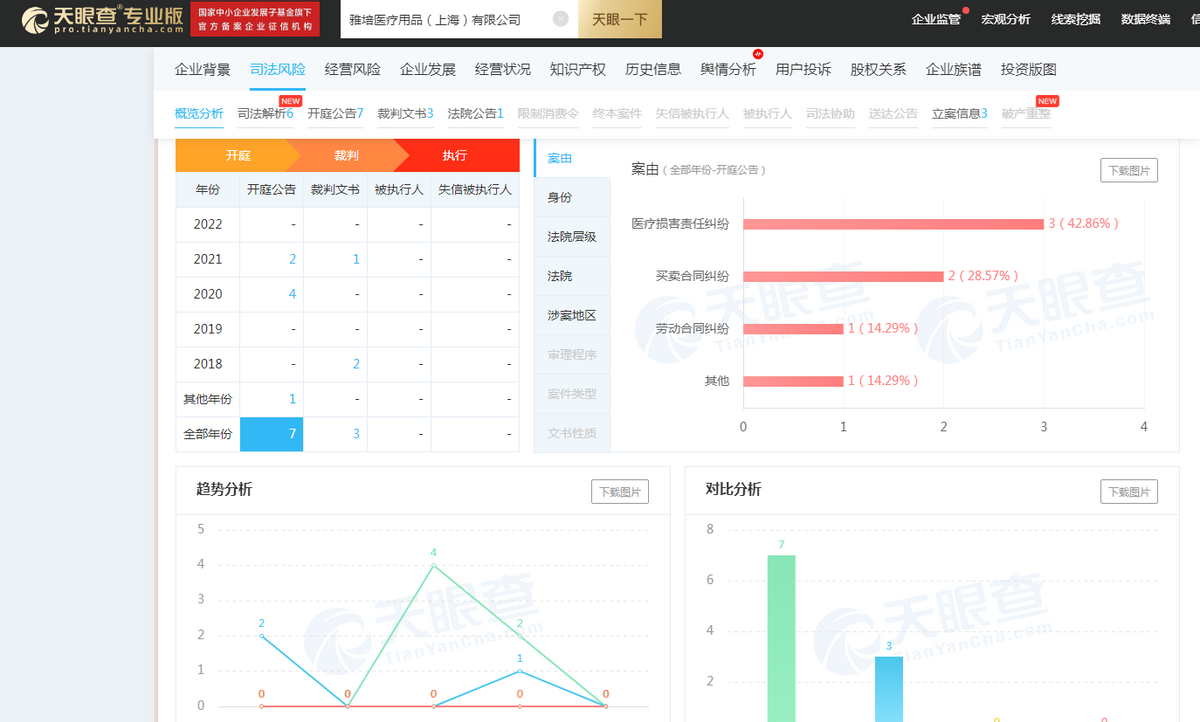This screenshot has width=1200, height=722.
Task: Click the 天眼一下 search button
Action: pyautogui.click(x=620, y=20)
